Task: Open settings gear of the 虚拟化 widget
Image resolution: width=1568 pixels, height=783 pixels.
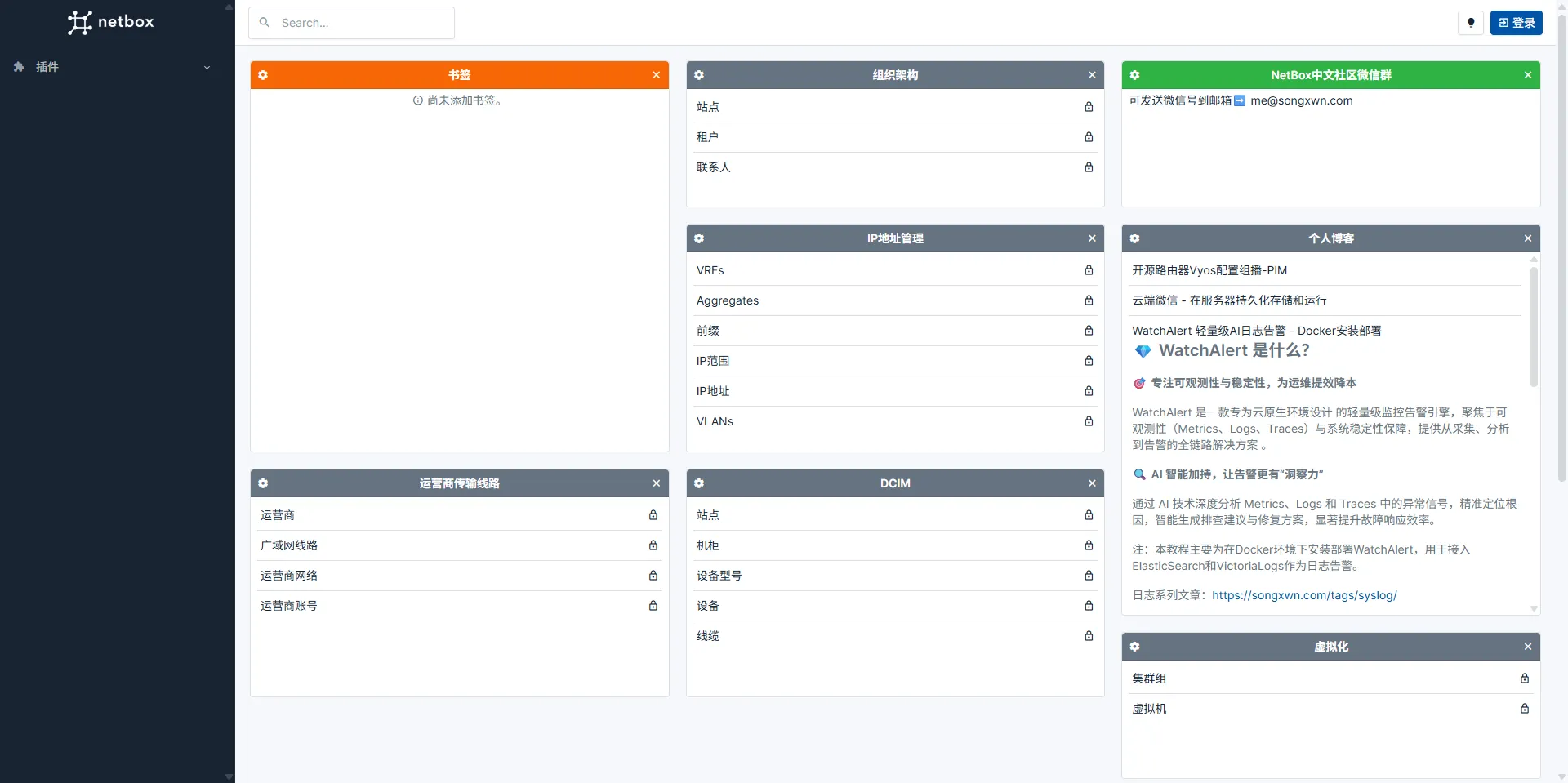Action: (1134, 647)
